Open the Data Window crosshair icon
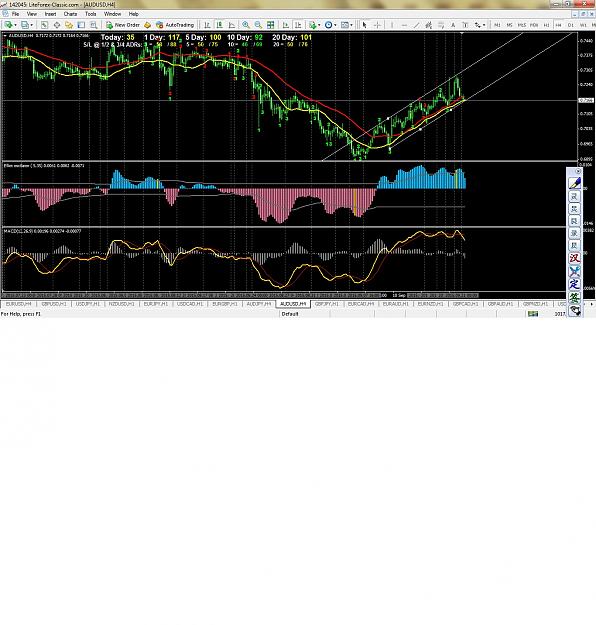596x625 pixels. tap(57, 25)
